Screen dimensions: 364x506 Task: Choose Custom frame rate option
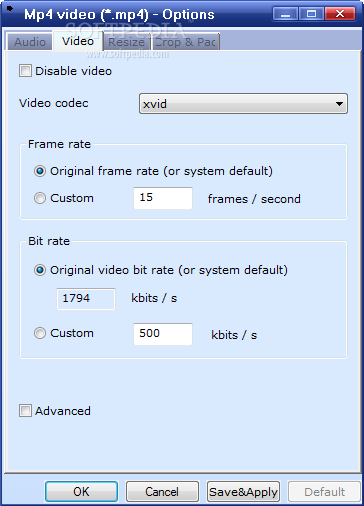[40, 198]
